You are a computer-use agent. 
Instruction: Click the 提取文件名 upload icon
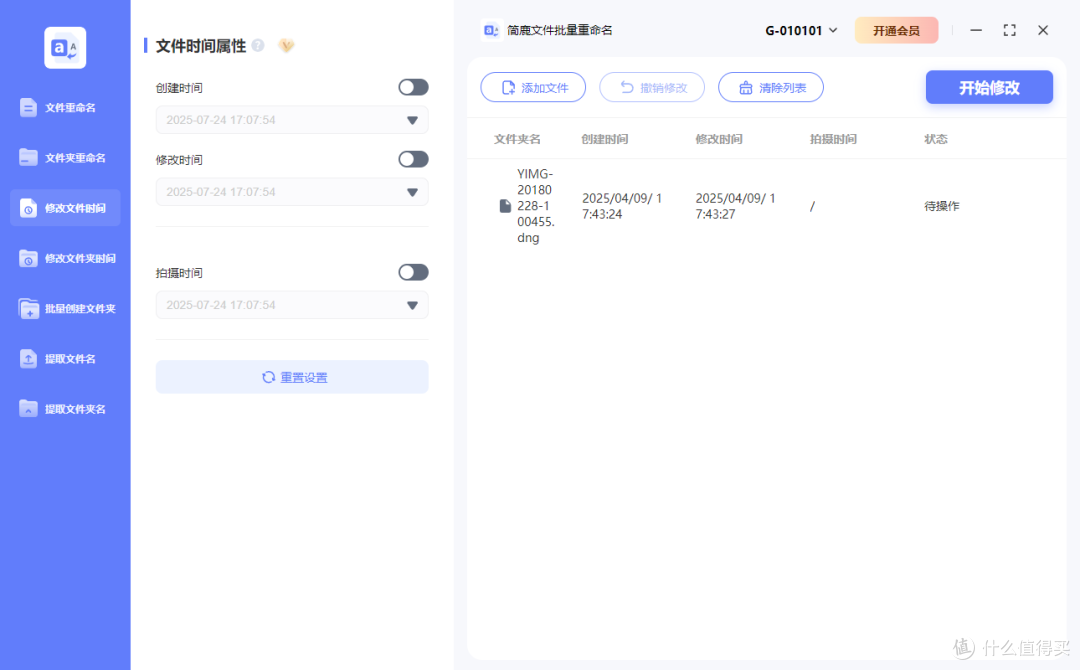coord(28,359)
